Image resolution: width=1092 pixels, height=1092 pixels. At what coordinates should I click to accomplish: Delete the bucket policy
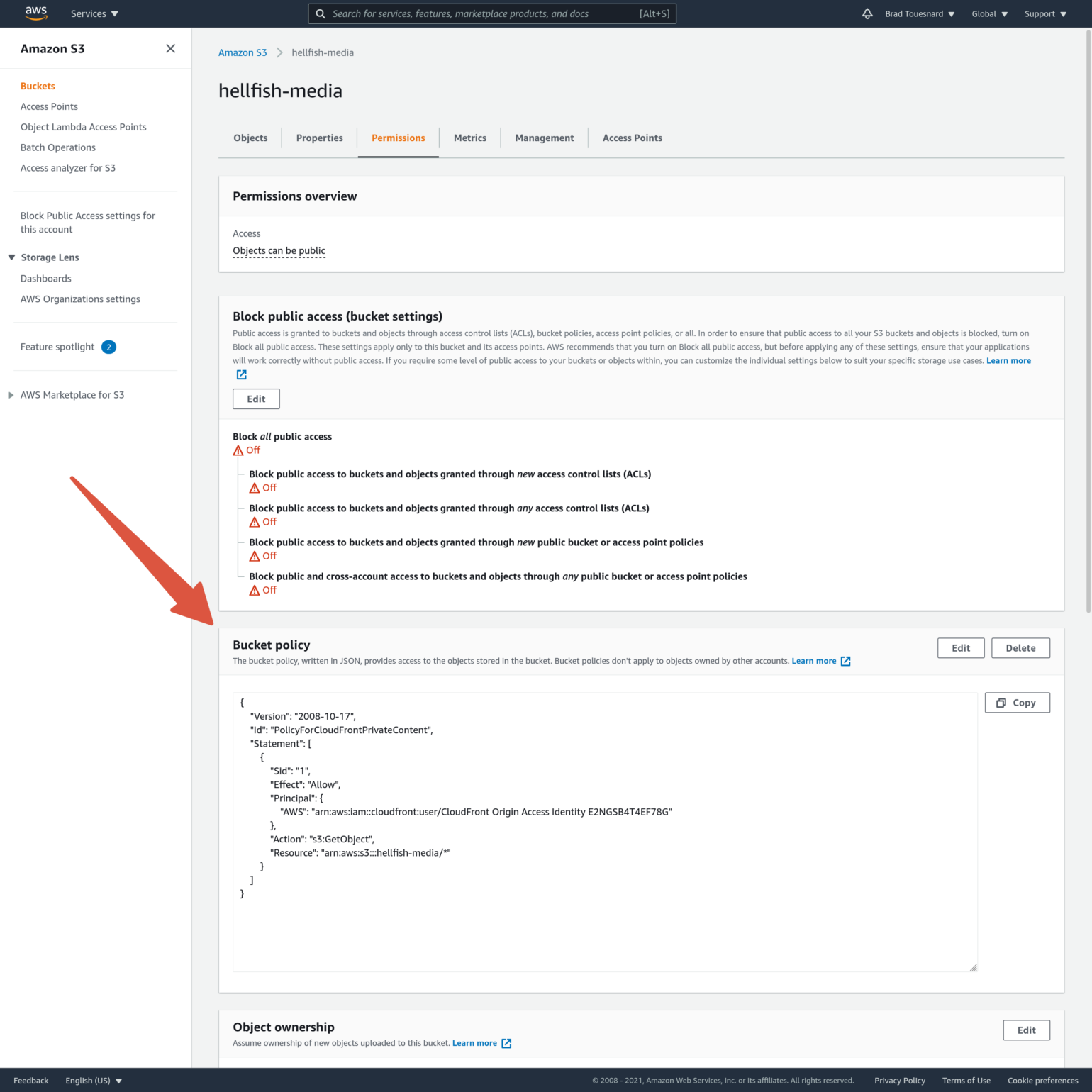[1020, 647]
